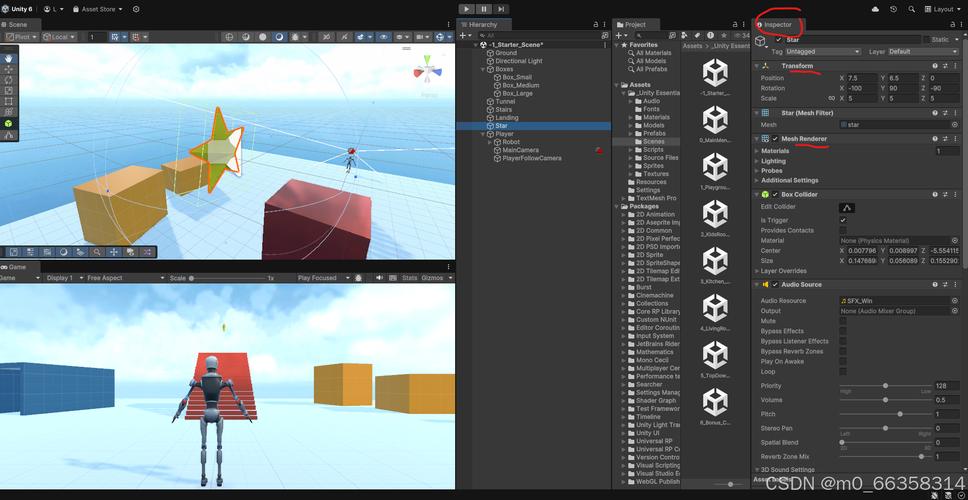The width and height of the screenshot is (968, 500).
Task: Open Transform component help icon
Action: pos(935,65)
